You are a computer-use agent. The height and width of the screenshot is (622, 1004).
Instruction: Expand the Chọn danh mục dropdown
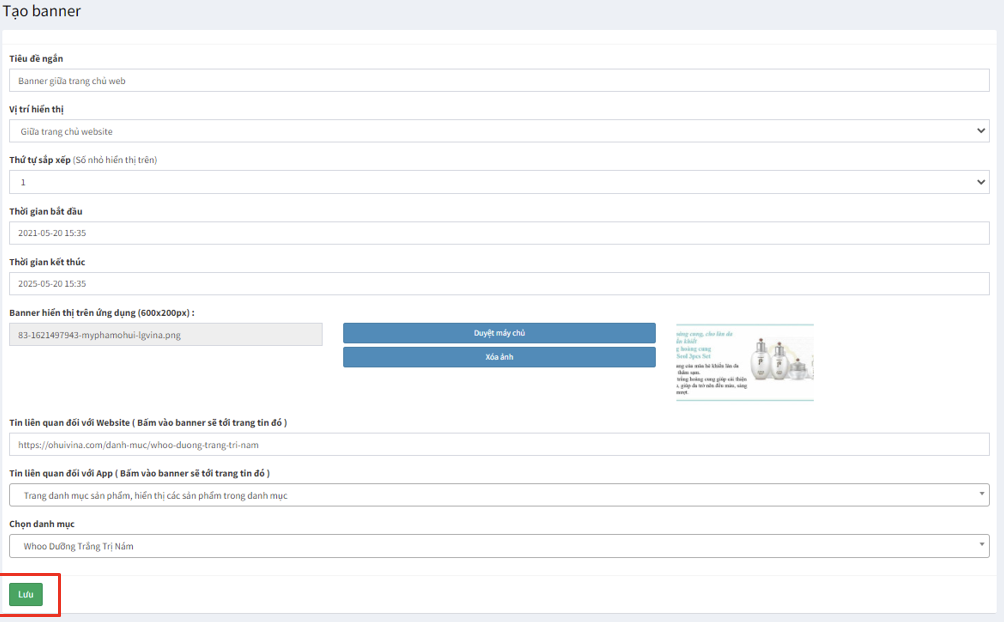[499, 546]
